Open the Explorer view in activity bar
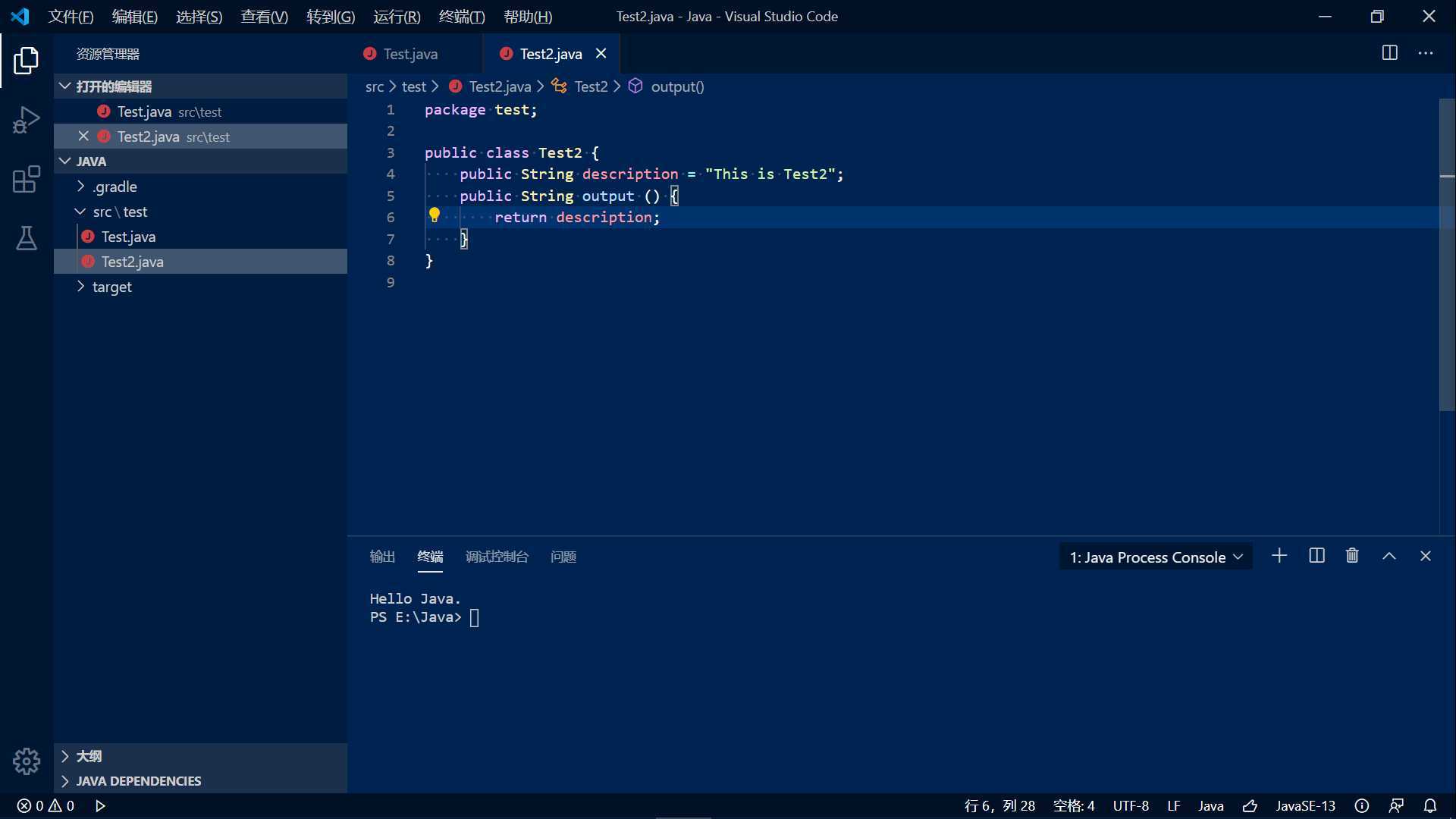The height and width of the screenshot is (819, 1456). point(26,60)
